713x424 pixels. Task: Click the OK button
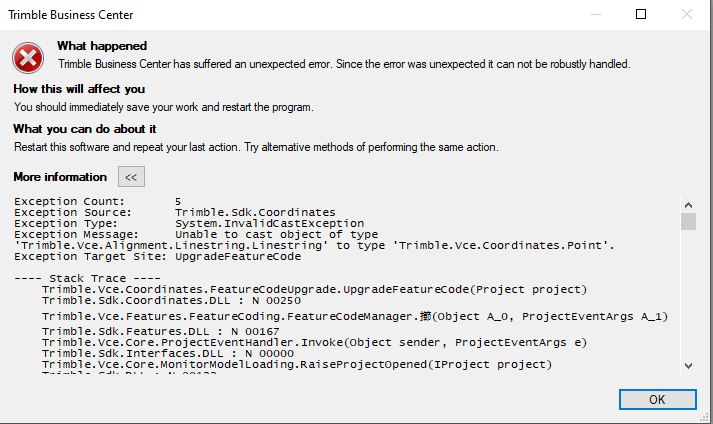657,399
